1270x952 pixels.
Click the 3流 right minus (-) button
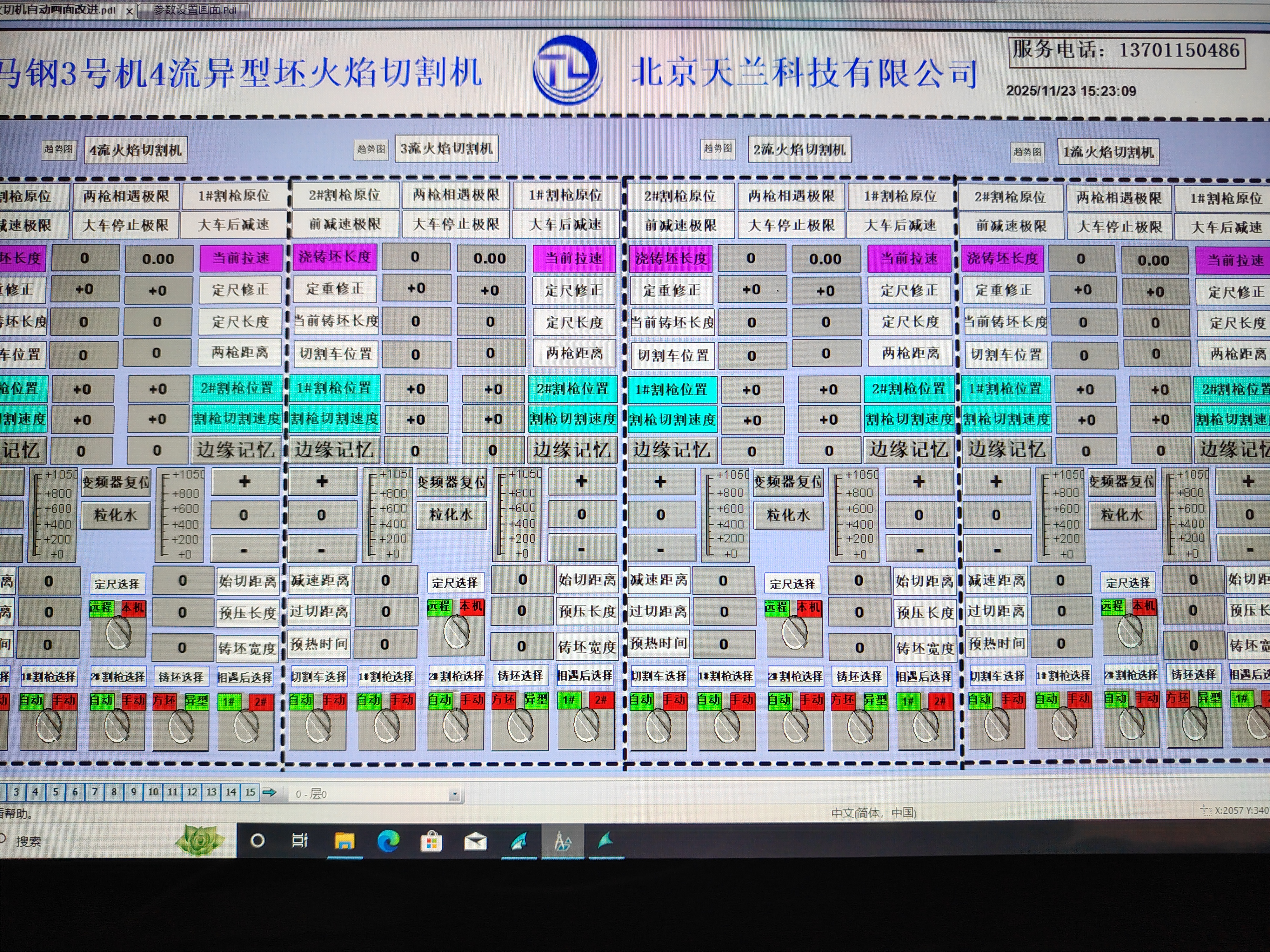point(581,549)
